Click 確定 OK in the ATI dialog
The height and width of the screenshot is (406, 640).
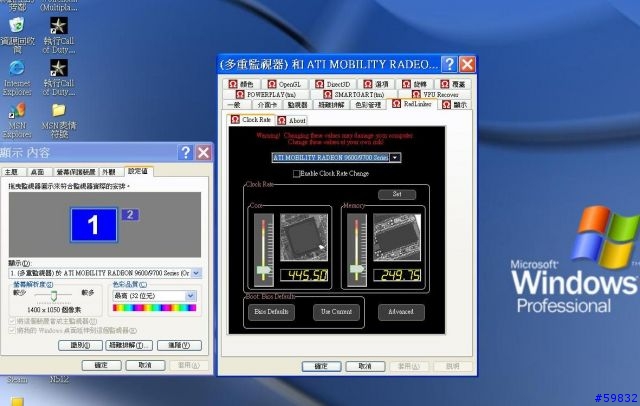point(322,366)
